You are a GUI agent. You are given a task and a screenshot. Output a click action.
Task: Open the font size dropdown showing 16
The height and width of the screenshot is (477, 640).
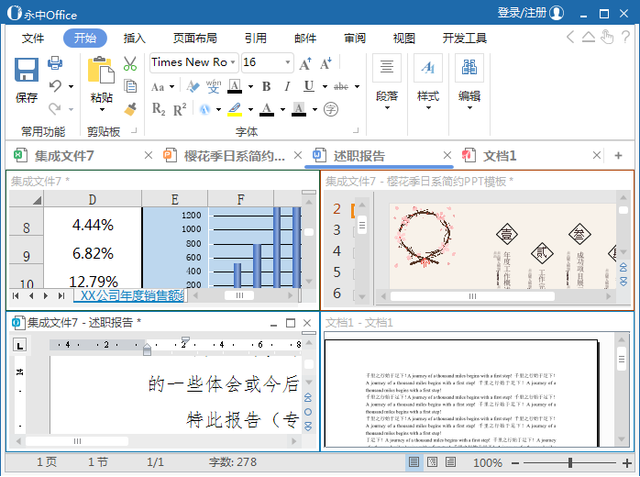point(286,62)
